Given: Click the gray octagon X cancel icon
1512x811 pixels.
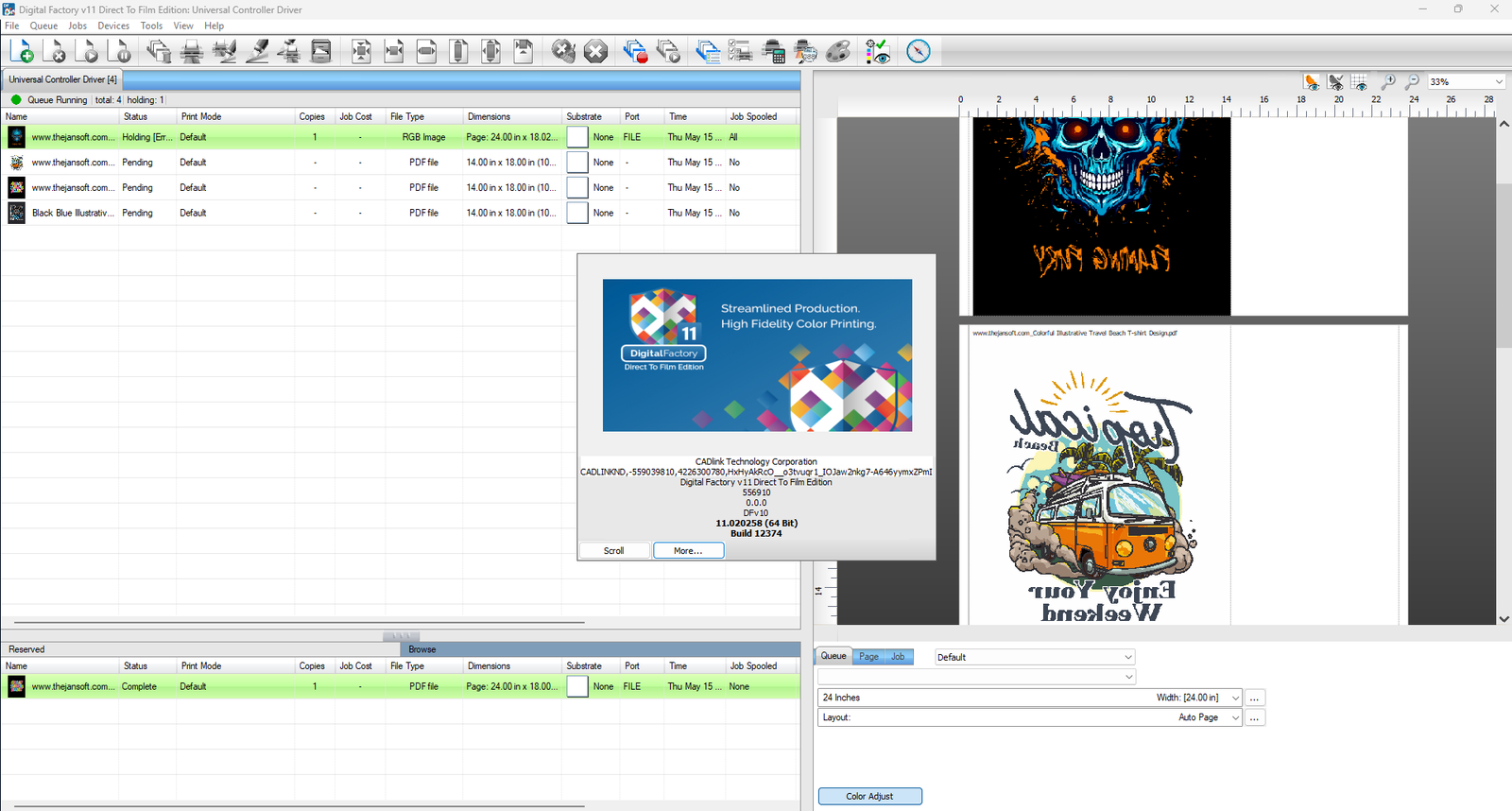Looking at the screenshot, I should pos(595,51).
